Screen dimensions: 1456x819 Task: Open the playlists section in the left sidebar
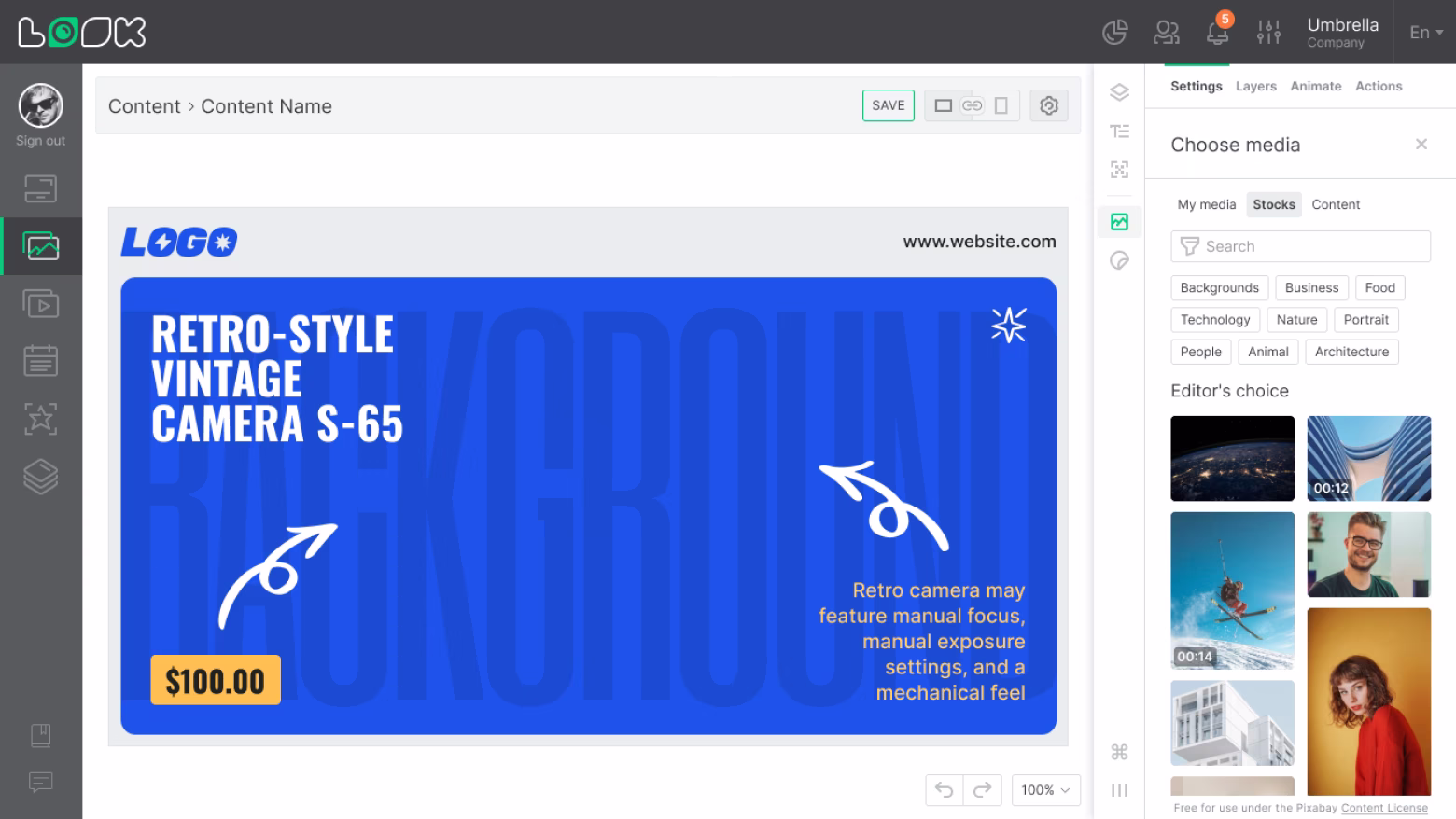click(41, 304)
